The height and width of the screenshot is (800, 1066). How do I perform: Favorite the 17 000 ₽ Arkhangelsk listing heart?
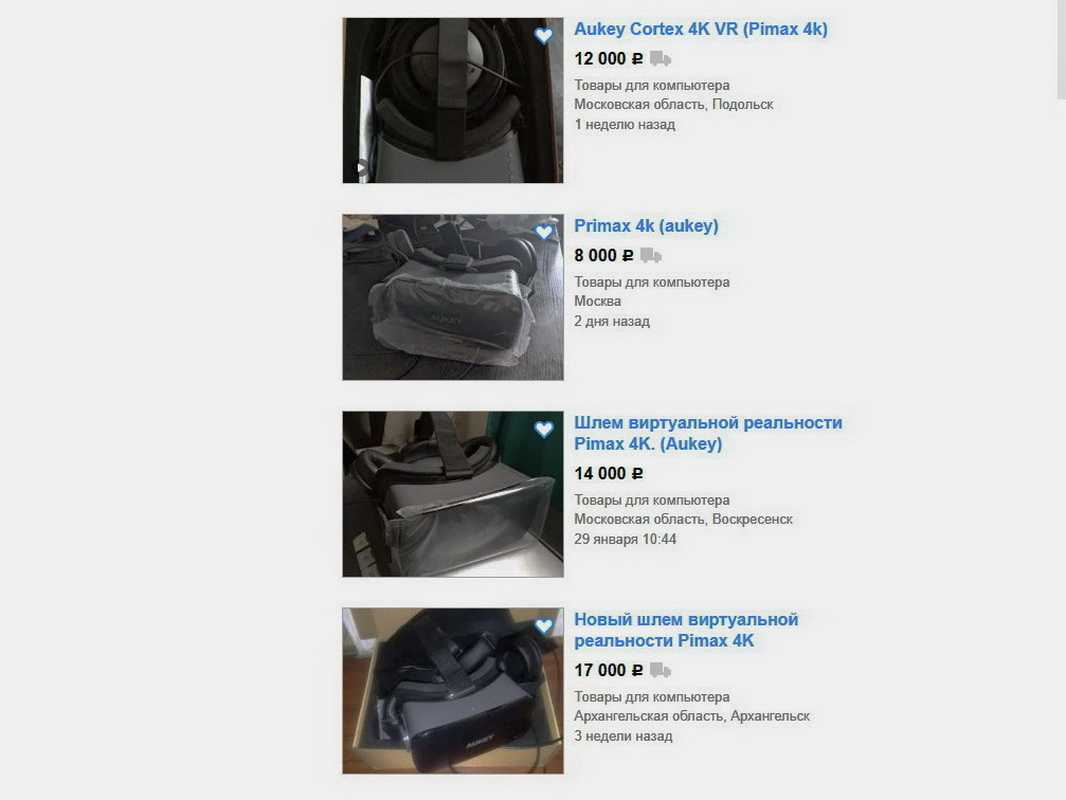click(543, 625)
